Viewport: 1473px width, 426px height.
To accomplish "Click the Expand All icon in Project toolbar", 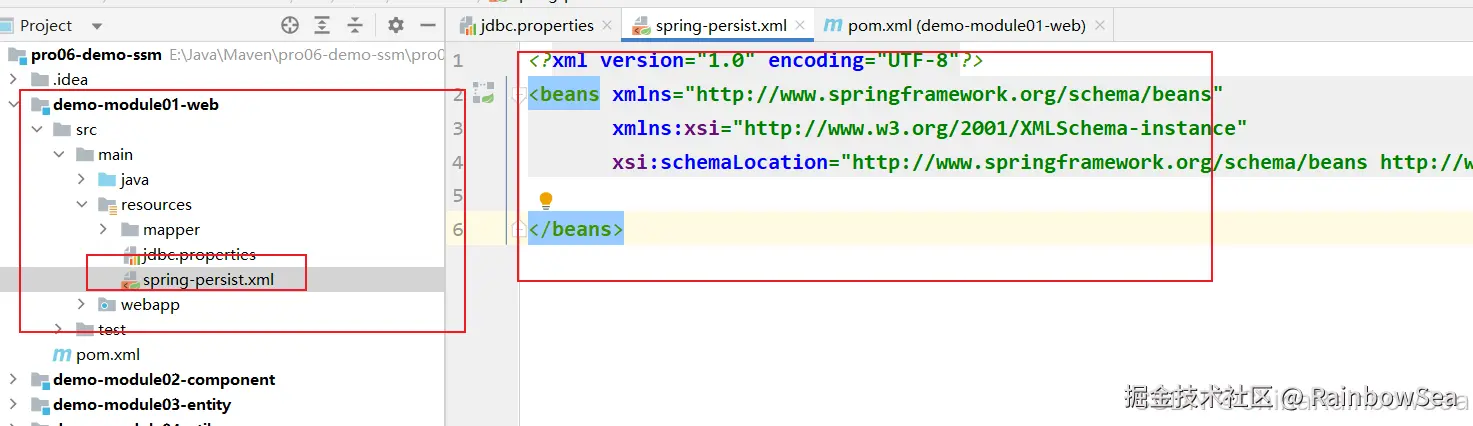I will pyautogui.click(x=322, y=25).
